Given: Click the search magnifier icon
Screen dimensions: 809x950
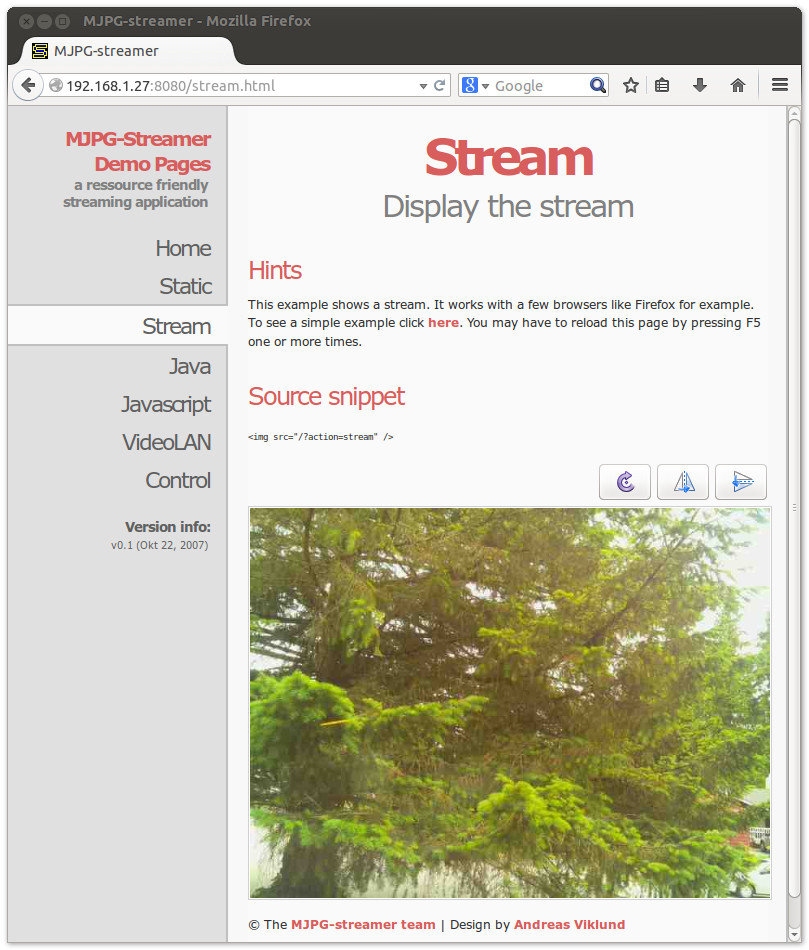Looking at the screenshot, I should 598,85.
